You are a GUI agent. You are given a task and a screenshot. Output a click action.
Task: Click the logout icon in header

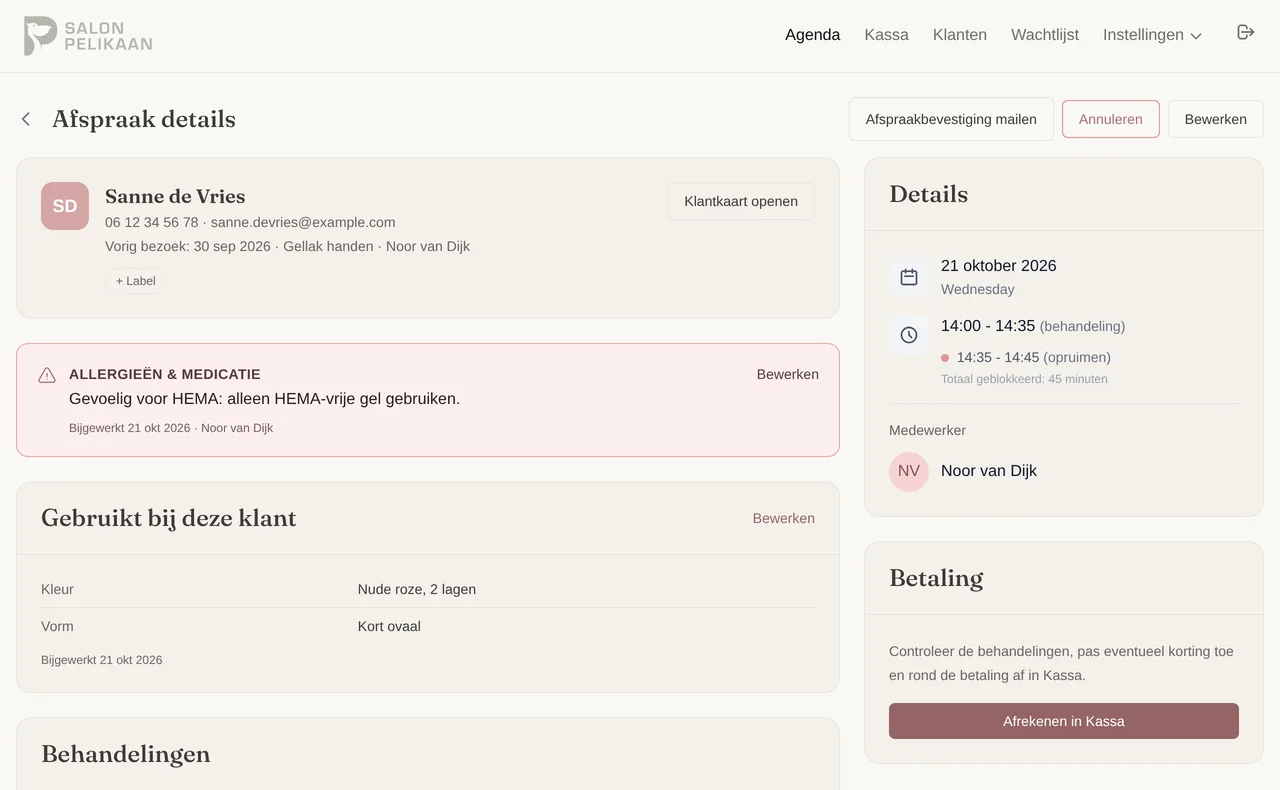click(x=1245, y=33)
